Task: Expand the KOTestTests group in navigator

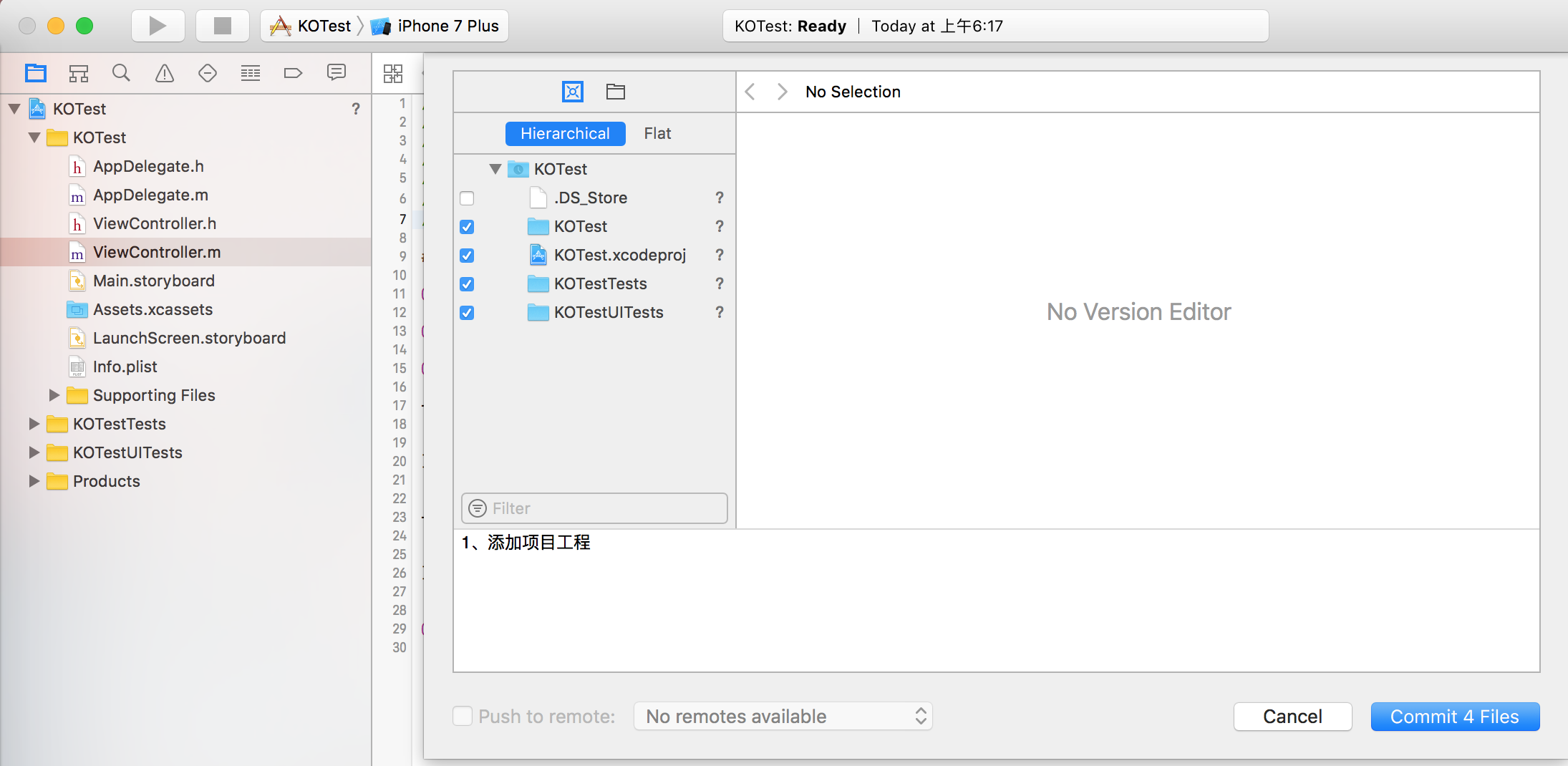Action: point(34,424)
